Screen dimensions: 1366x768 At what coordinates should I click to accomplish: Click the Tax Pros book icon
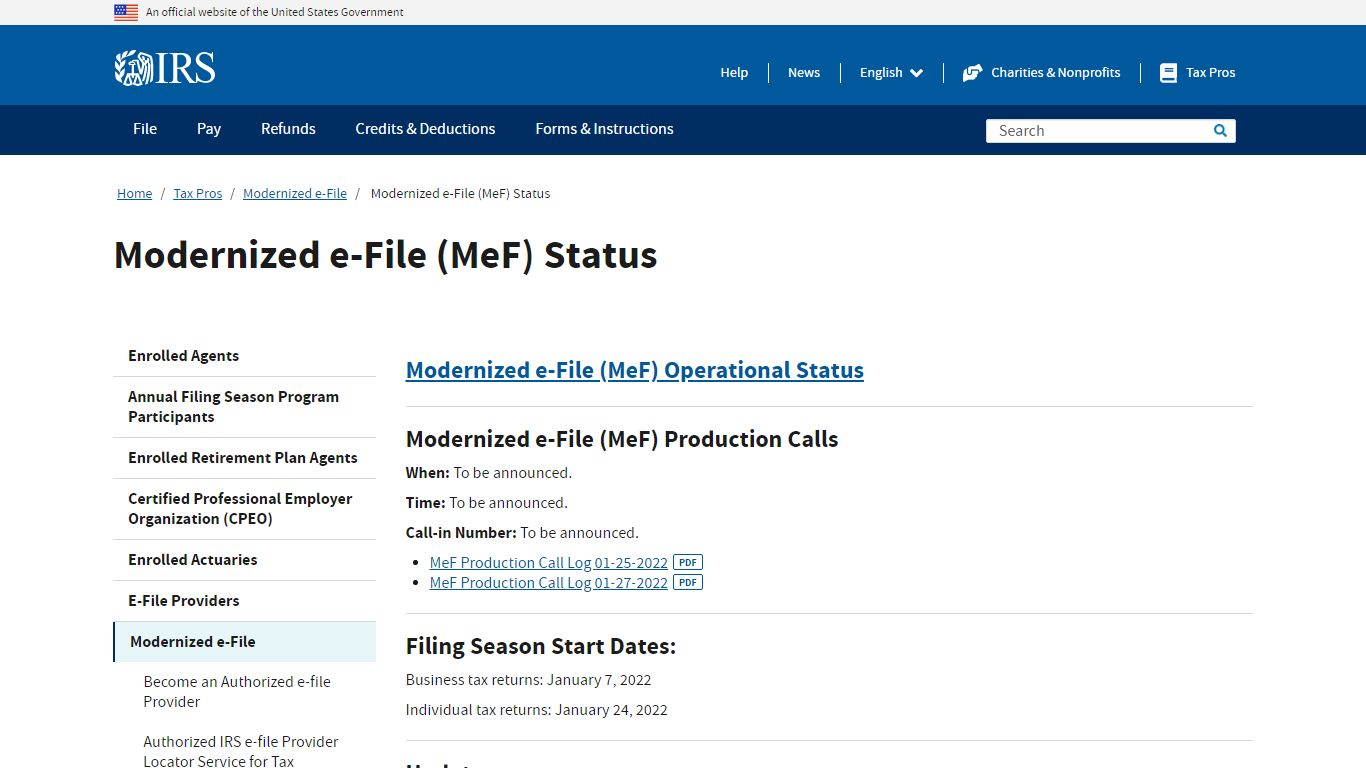tap(1168, 73)
